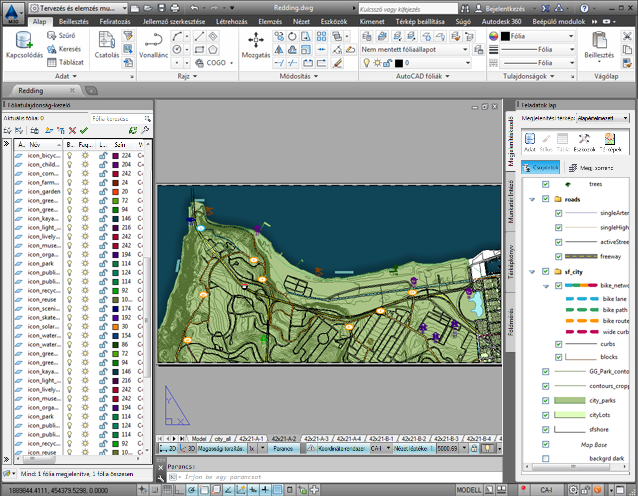Image resolution: width=638 pixels, height=496 pixels.
Task: Click the Bejelentkezés sign-in button
Action: pyautogui.click(x=504, y=7)
